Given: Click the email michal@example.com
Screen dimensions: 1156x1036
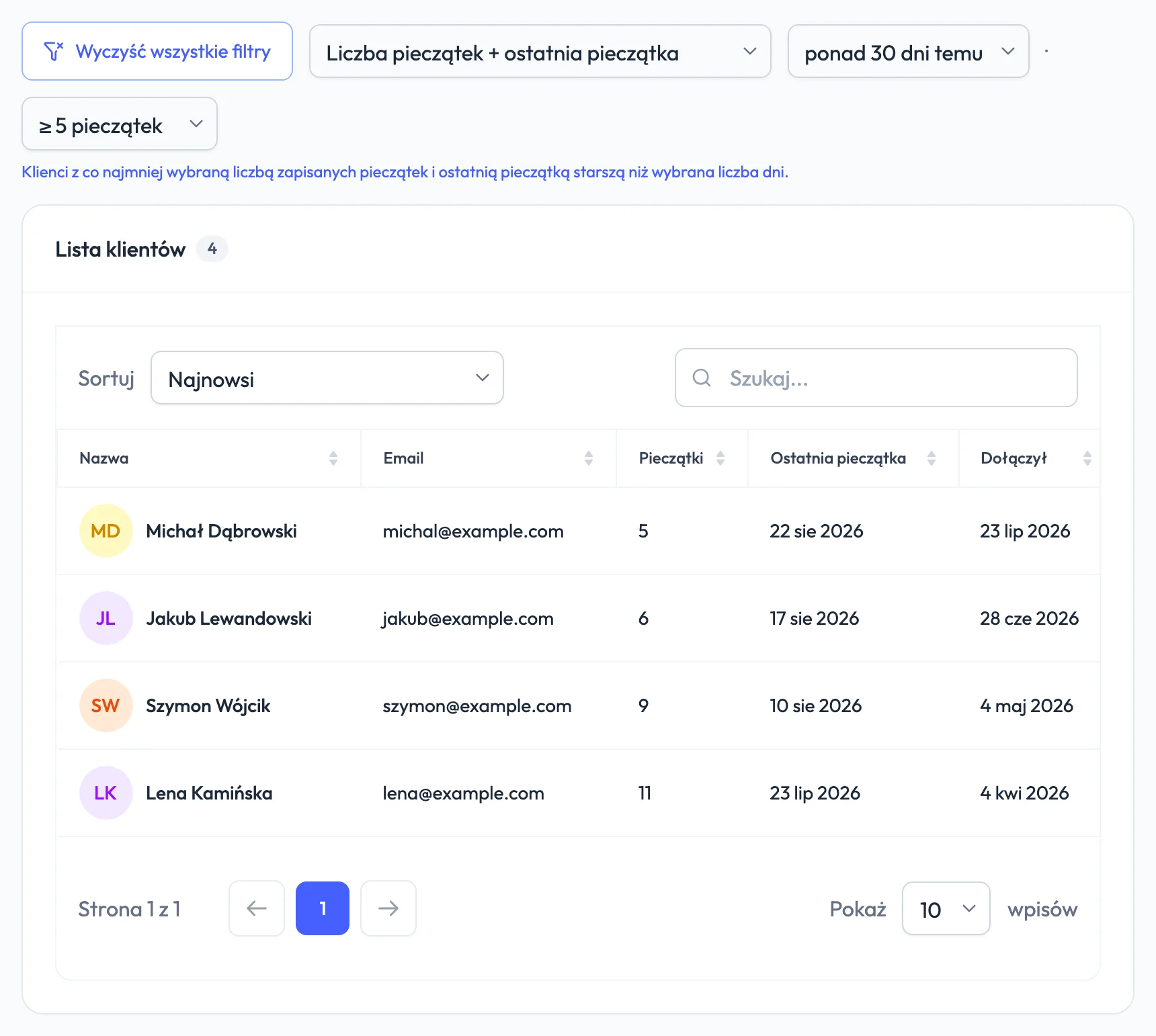Looking at the screenshot, I should pyautogui.click(x=473, y=531).
